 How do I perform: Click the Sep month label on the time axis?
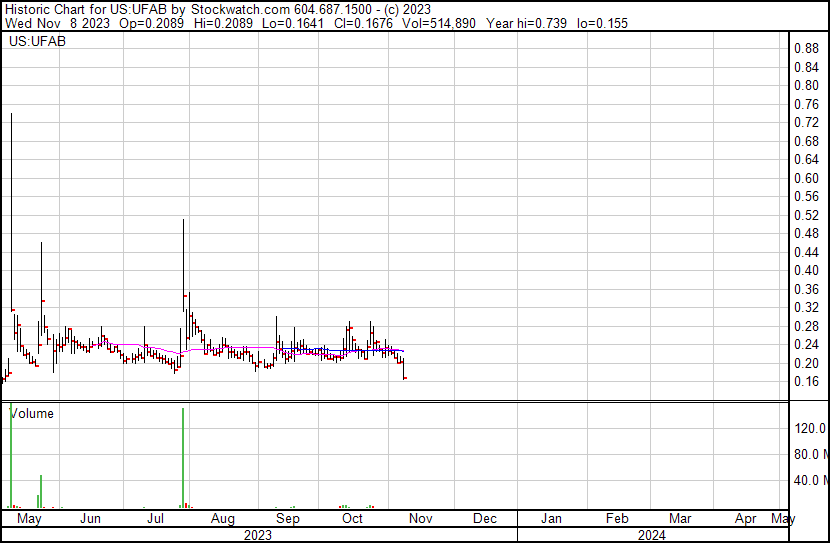click(x=287, y=519)
